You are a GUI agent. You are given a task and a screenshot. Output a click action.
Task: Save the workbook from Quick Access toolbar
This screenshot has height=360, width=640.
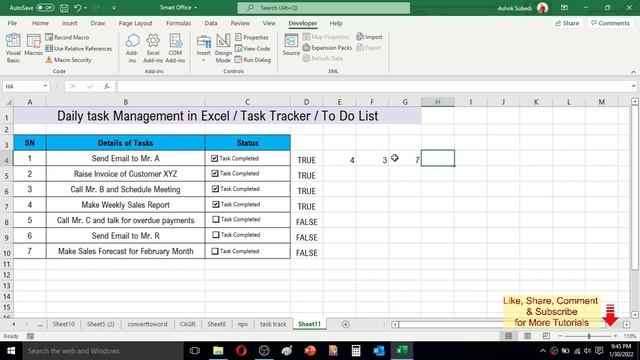(x=64, y=8)
